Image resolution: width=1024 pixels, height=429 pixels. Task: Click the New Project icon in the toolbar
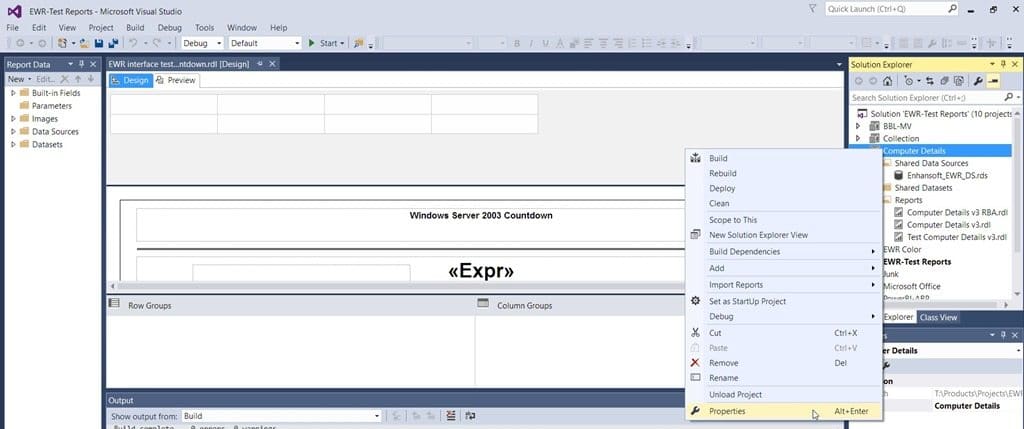[x=62, y=43]
